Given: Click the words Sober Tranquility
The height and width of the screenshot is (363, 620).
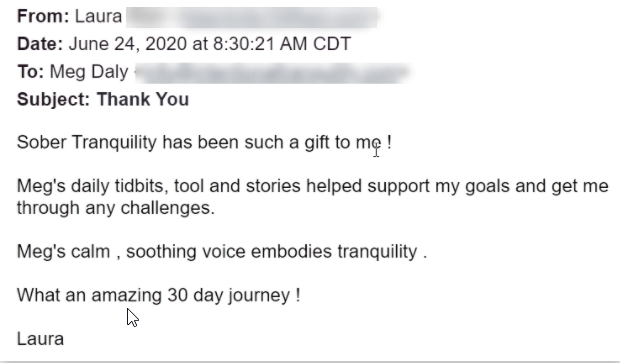Looking at the screenshot, I should coord(87,143).
